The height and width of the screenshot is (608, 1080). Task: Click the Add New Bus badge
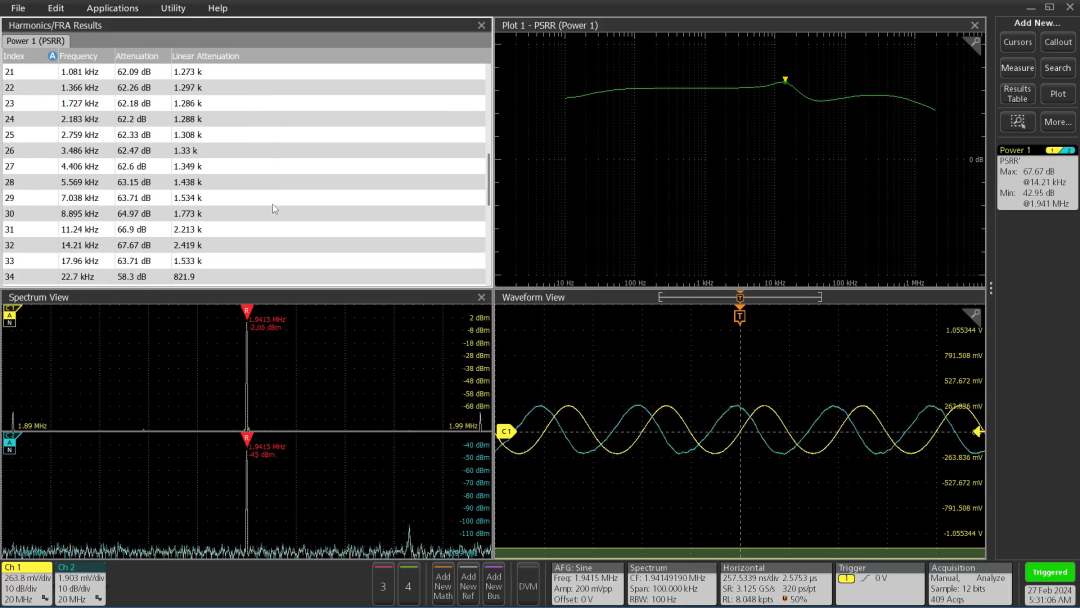[494, 585]
